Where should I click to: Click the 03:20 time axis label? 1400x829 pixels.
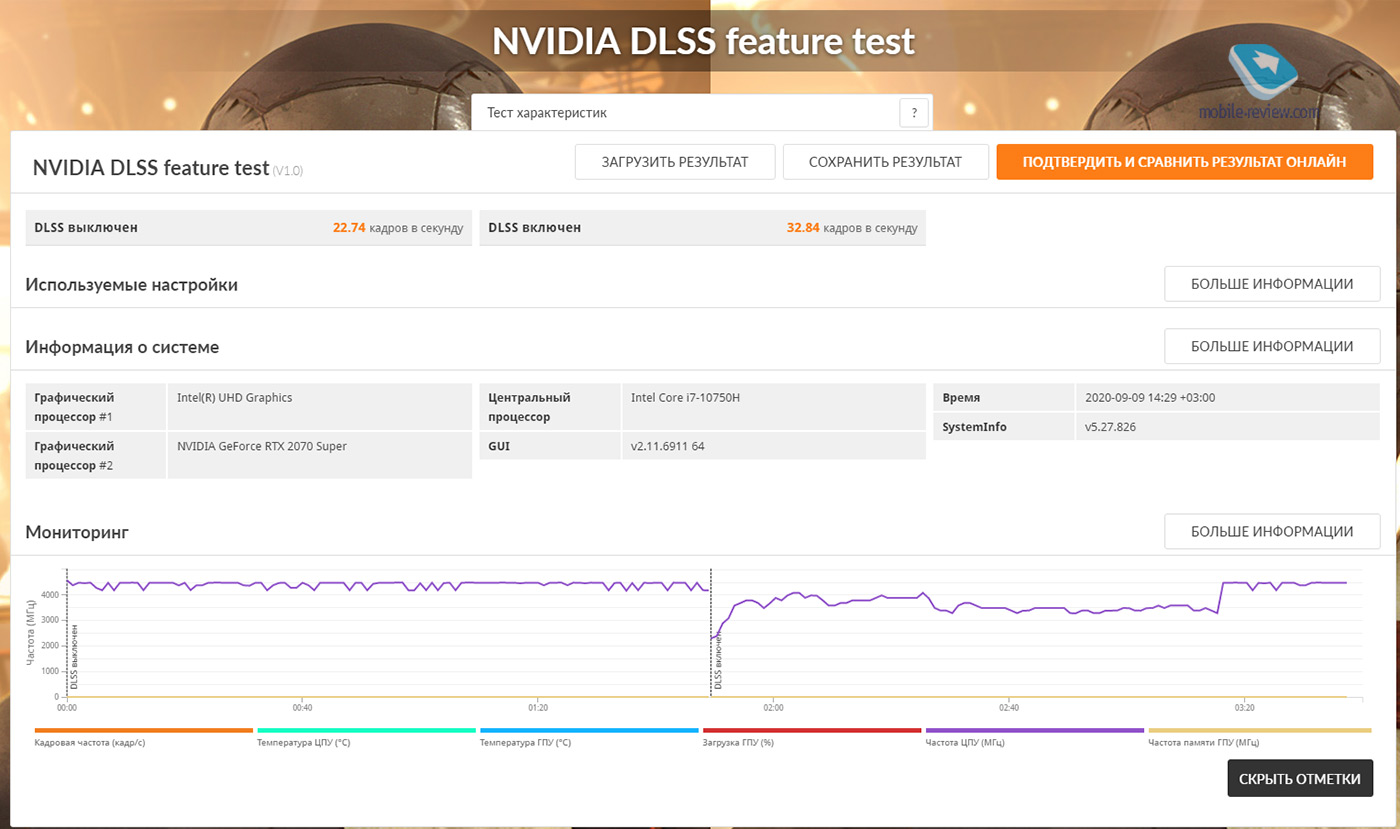tap(1244, 708)
